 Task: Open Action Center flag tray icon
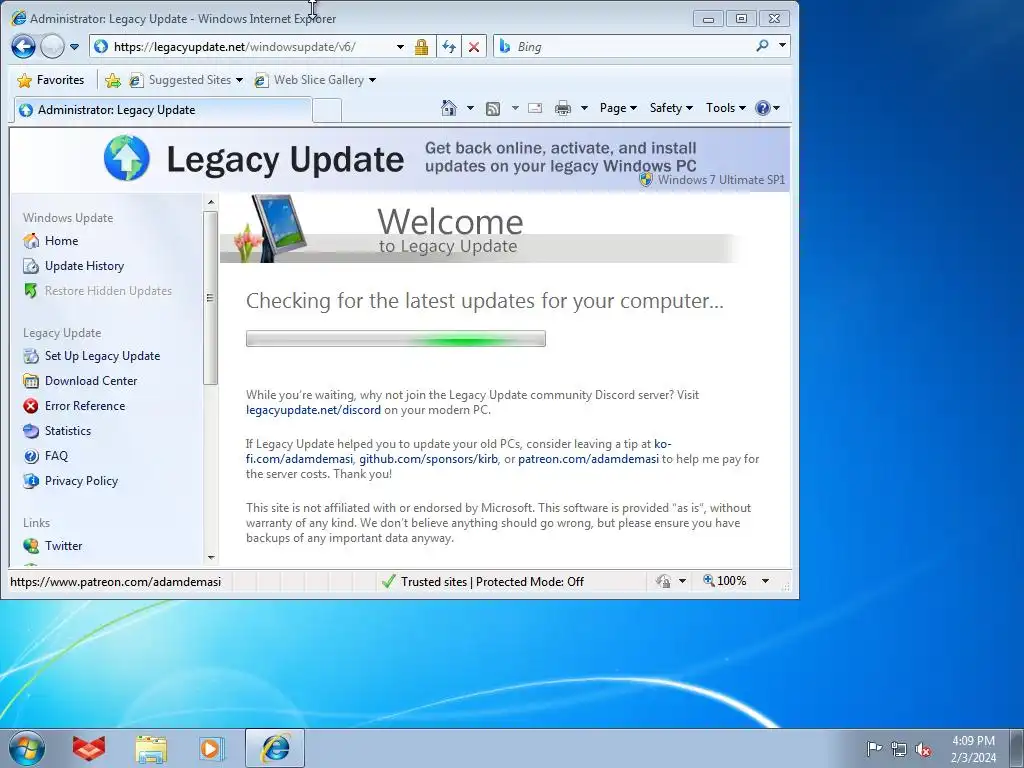coord(874,748)
